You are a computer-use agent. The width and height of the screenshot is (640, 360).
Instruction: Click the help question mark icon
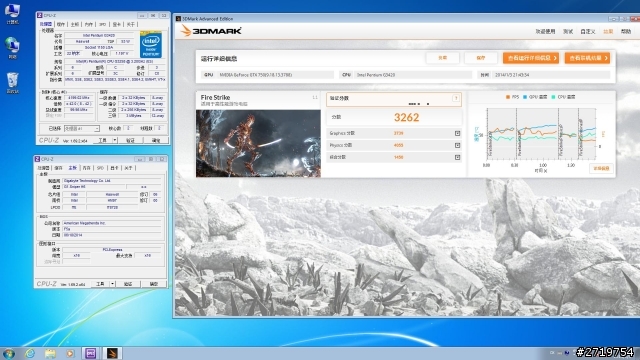[x=456, y=98]
